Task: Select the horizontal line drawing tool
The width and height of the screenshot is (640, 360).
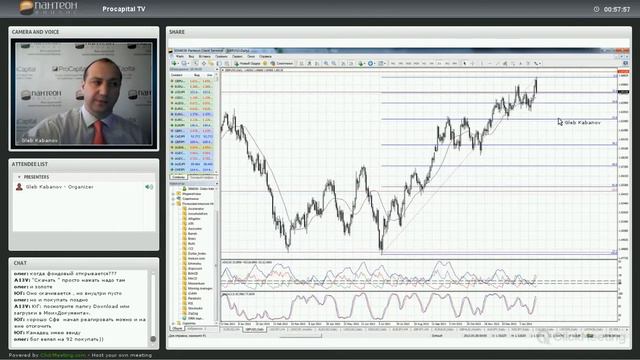Action: tap(490, 63)
